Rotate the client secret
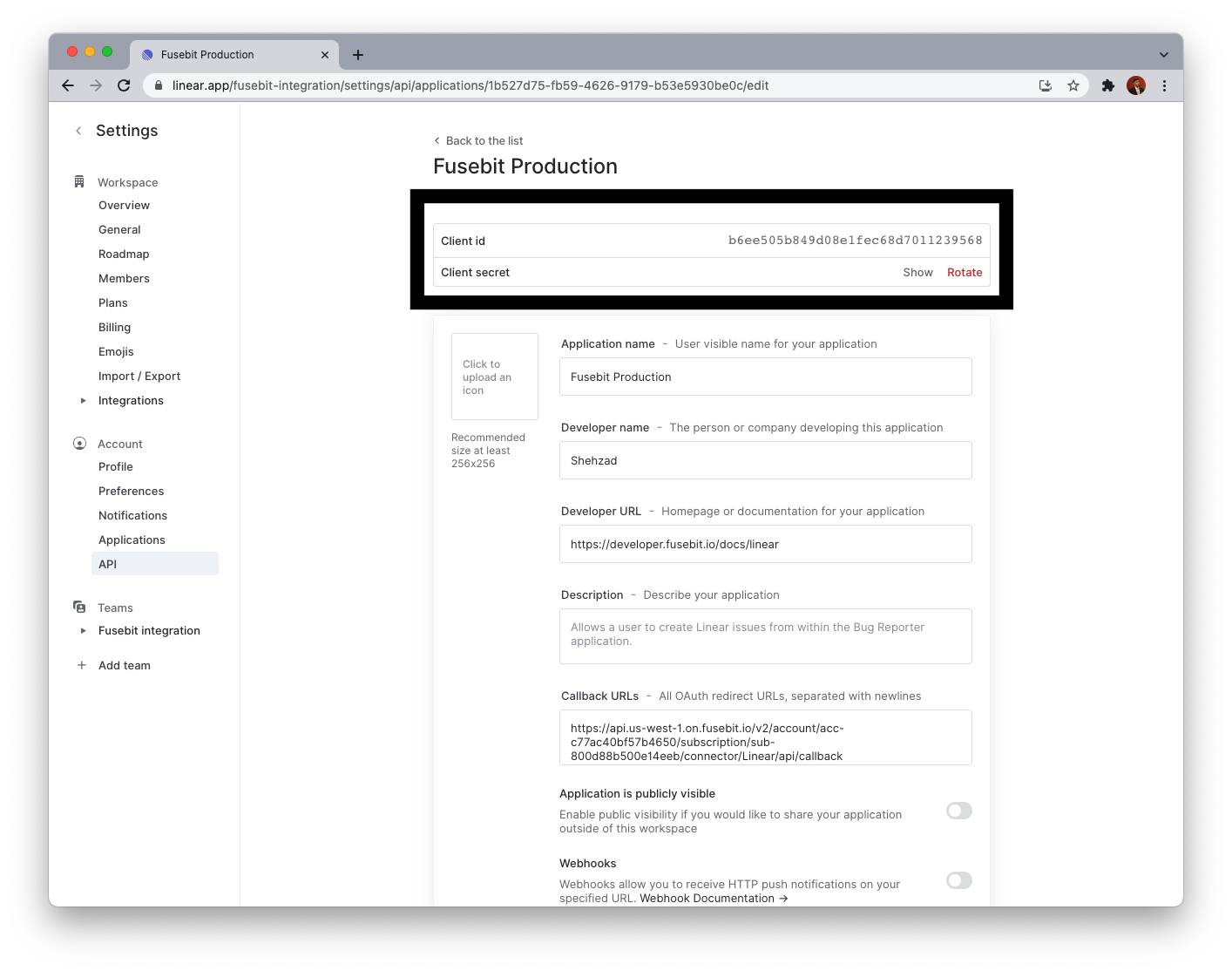The height and width of the screenshot is (971, 1232). click(x=965, y=273)
